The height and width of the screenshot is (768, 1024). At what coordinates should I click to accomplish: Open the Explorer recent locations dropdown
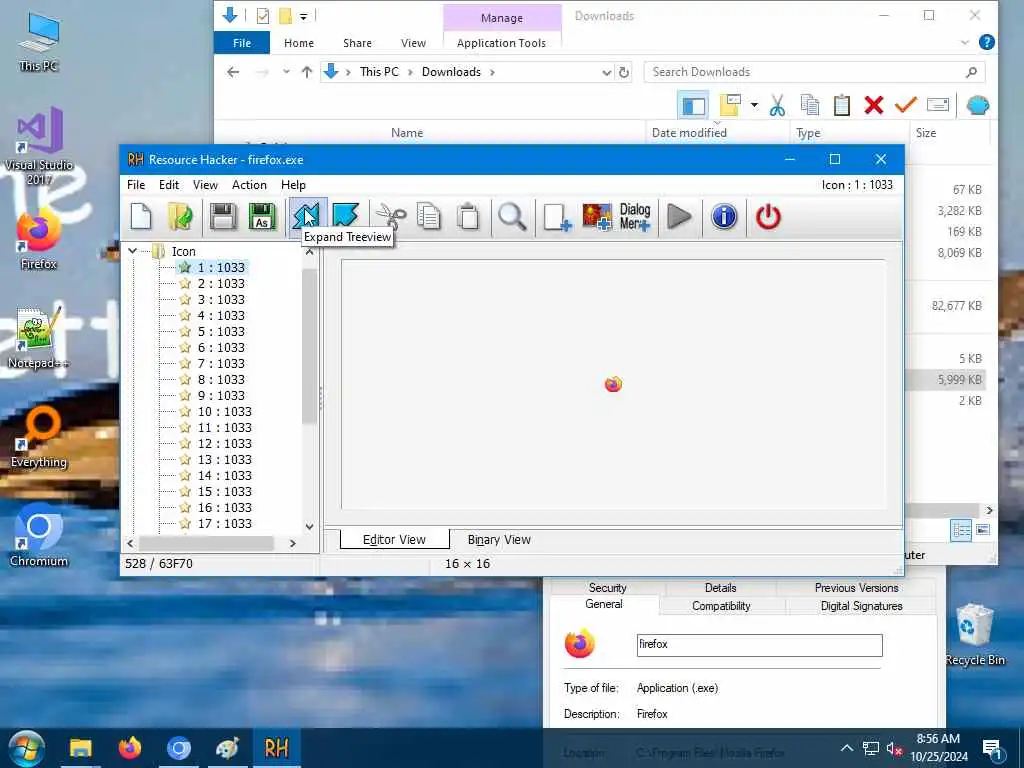coord(286,72)
